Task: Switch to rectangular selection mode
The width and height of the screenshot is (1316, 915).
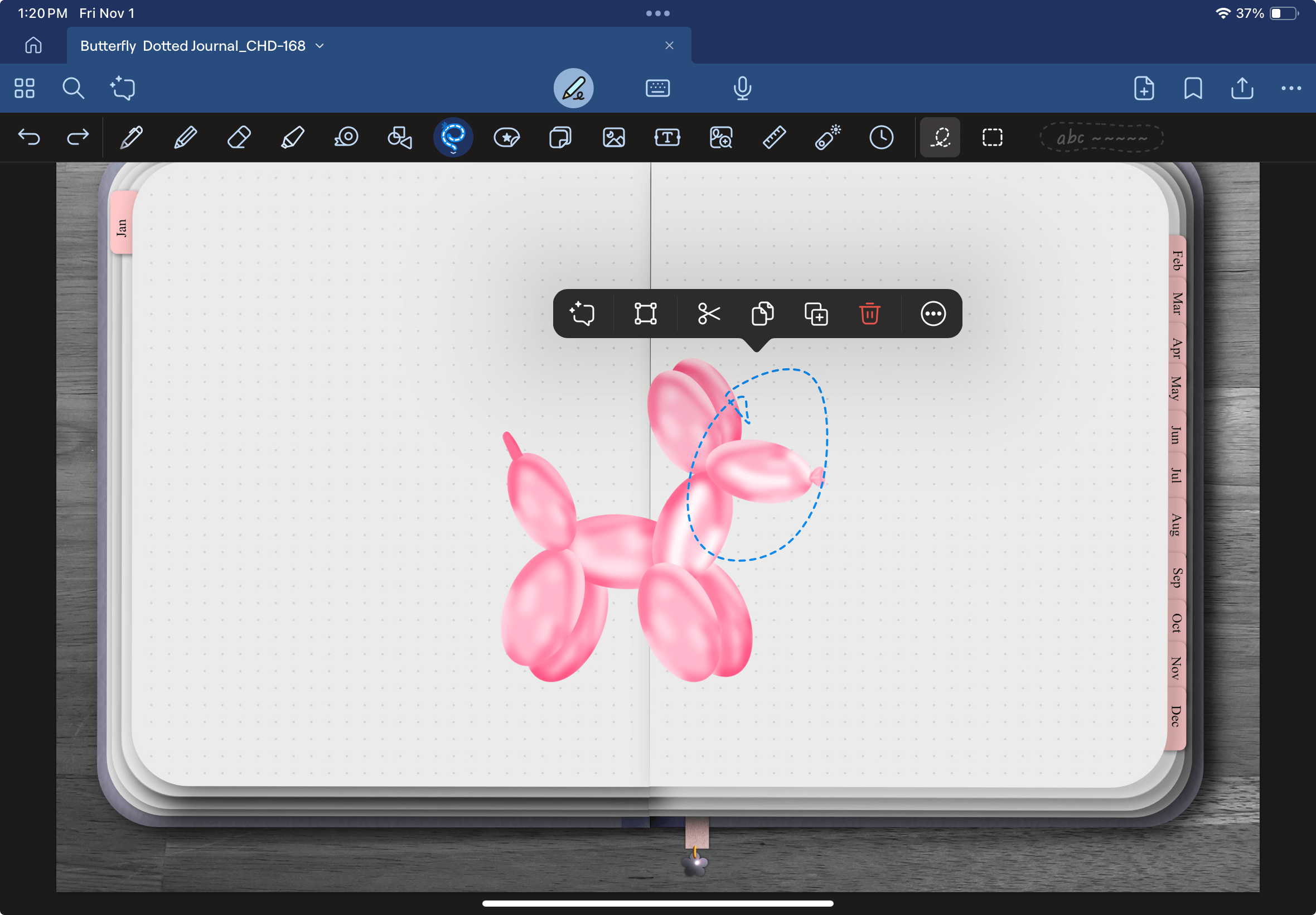Action: (993, 138)
